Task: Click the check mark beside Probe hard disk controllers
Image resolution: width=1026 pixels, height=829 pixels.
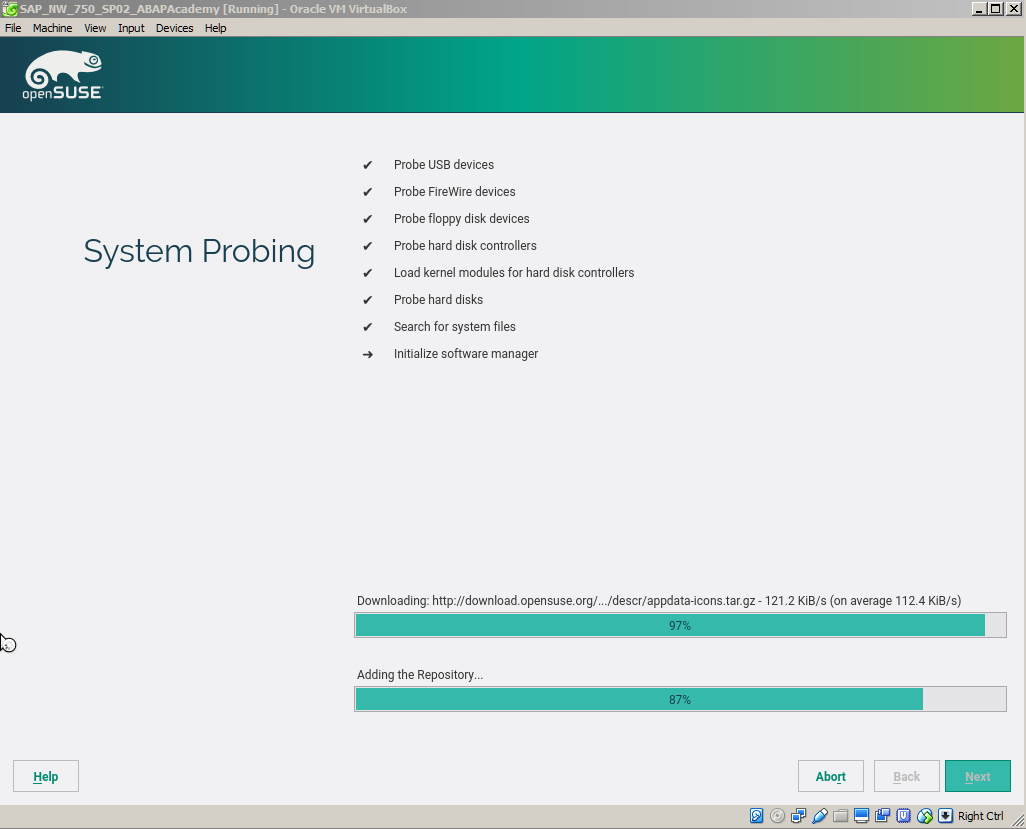Action: coord(368,246)
